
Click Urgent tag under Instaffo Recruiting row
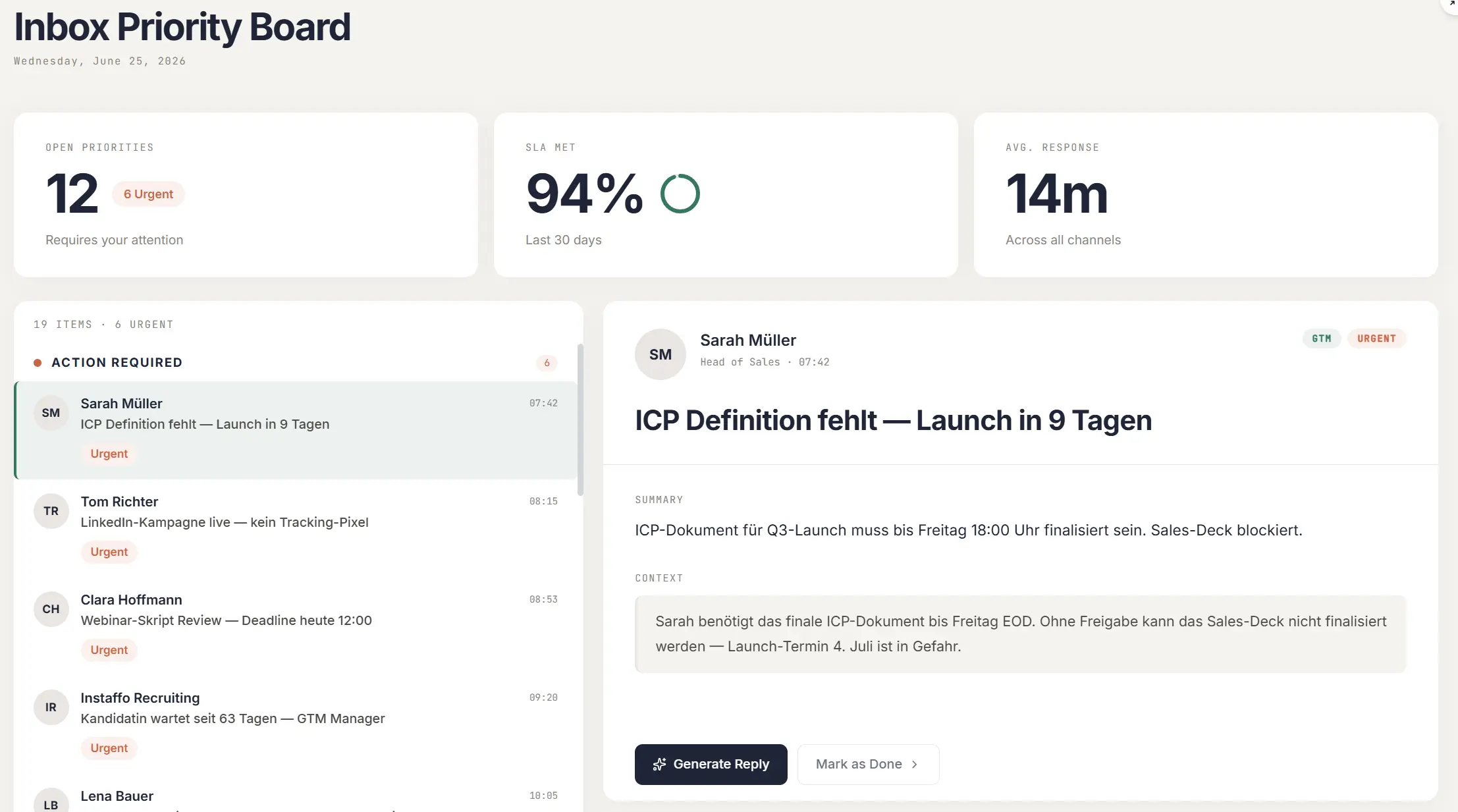point(109,748)
